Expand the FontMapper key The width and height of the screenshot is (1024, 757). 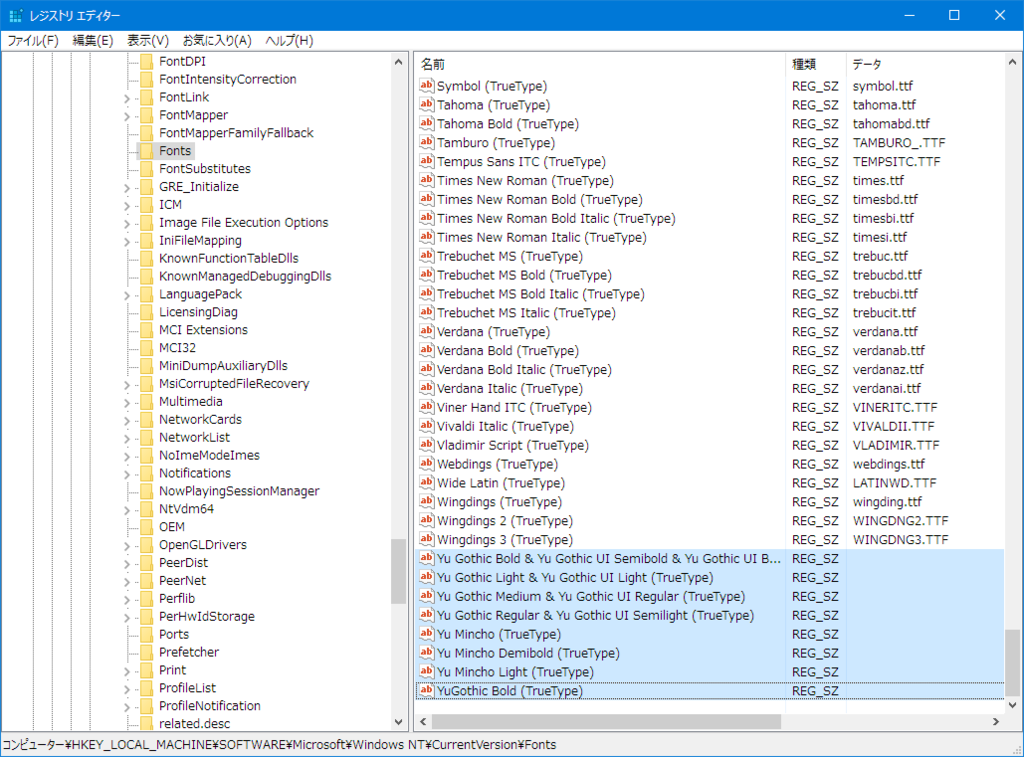(127, 116)
